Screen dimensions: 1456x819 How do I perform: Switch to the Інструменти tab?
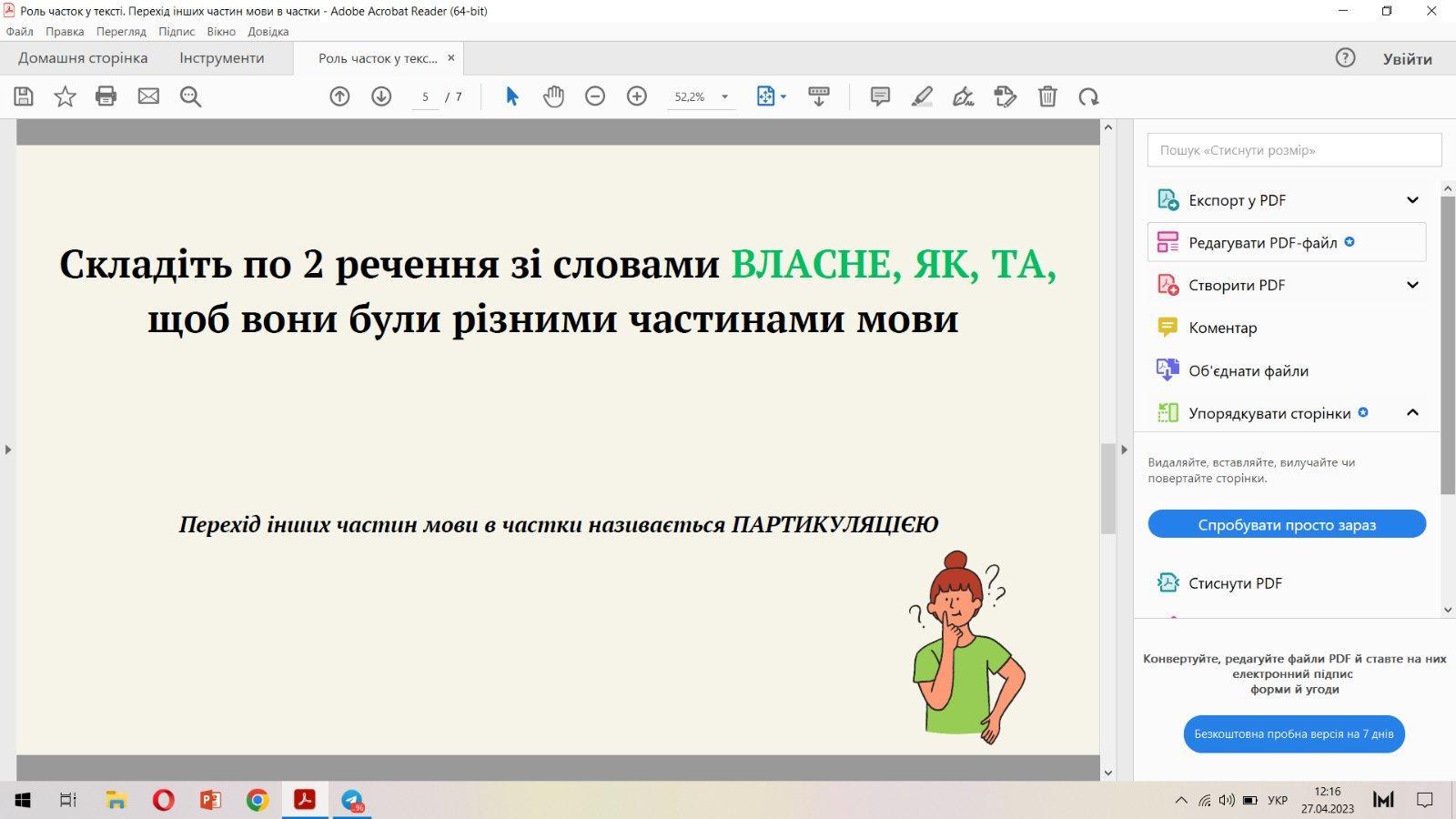pyautogui.click(x=221, y=58)
